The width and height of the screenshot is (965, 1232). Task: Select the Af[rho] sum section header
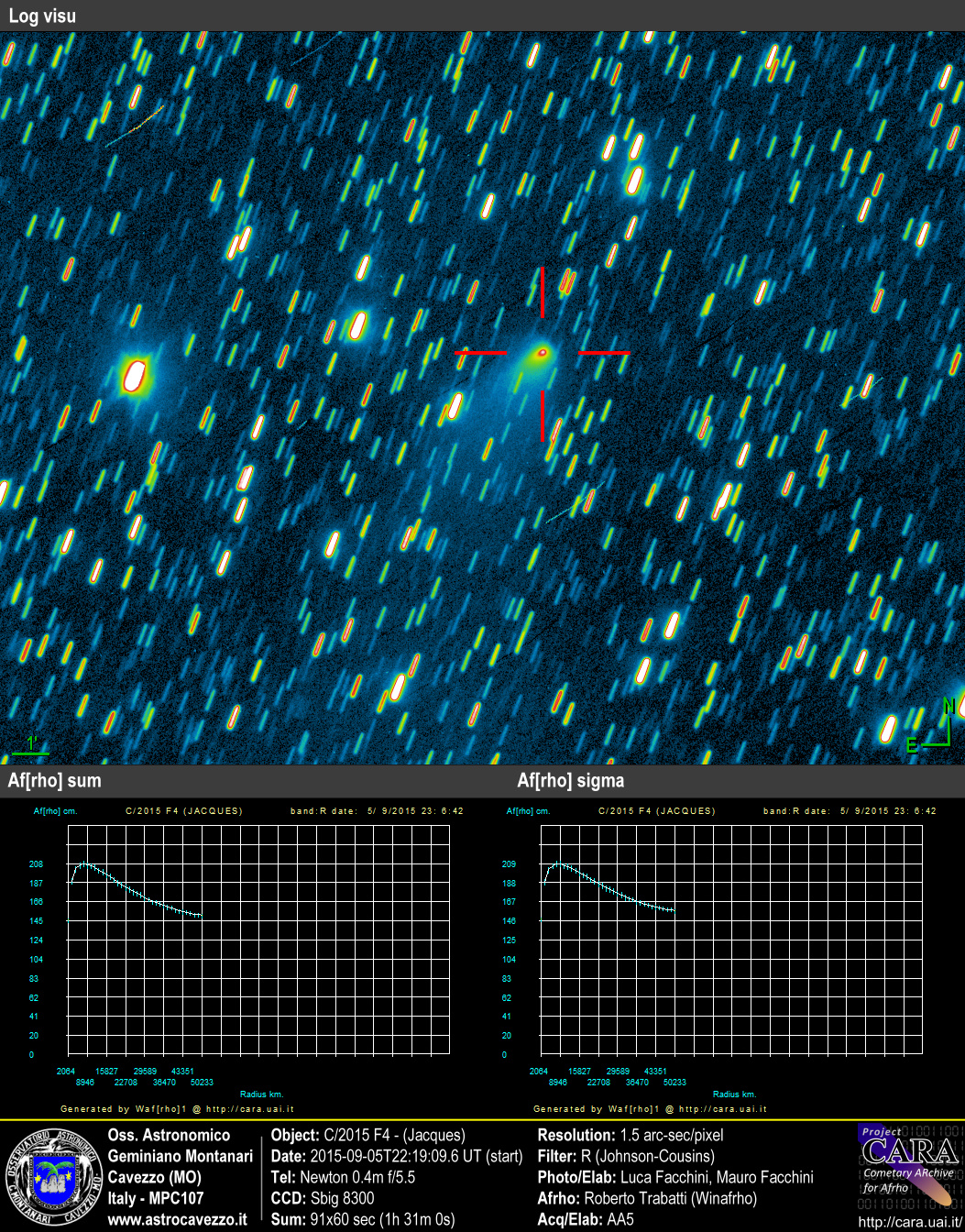click(x=54, y=781)
